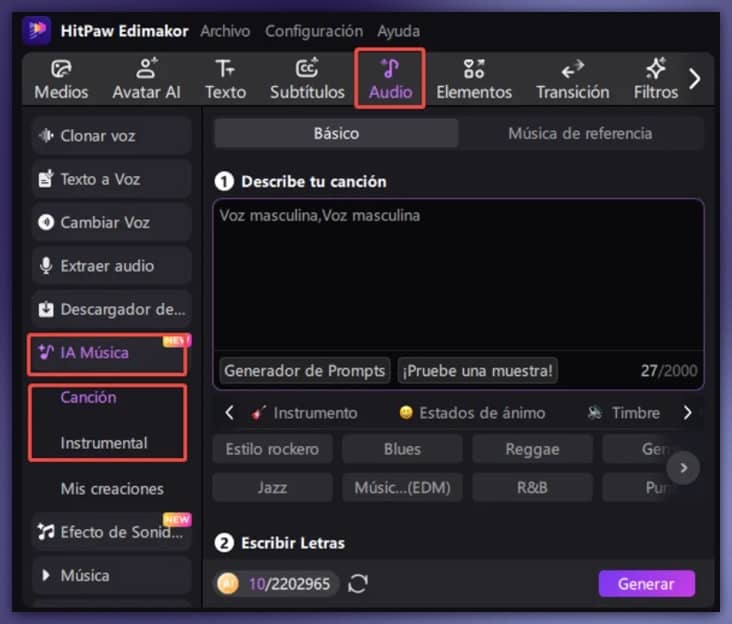Viewport: 732px width, 624px height.
Task: Click the 27/2000 character counter
Action: click(x=669, y=371)
